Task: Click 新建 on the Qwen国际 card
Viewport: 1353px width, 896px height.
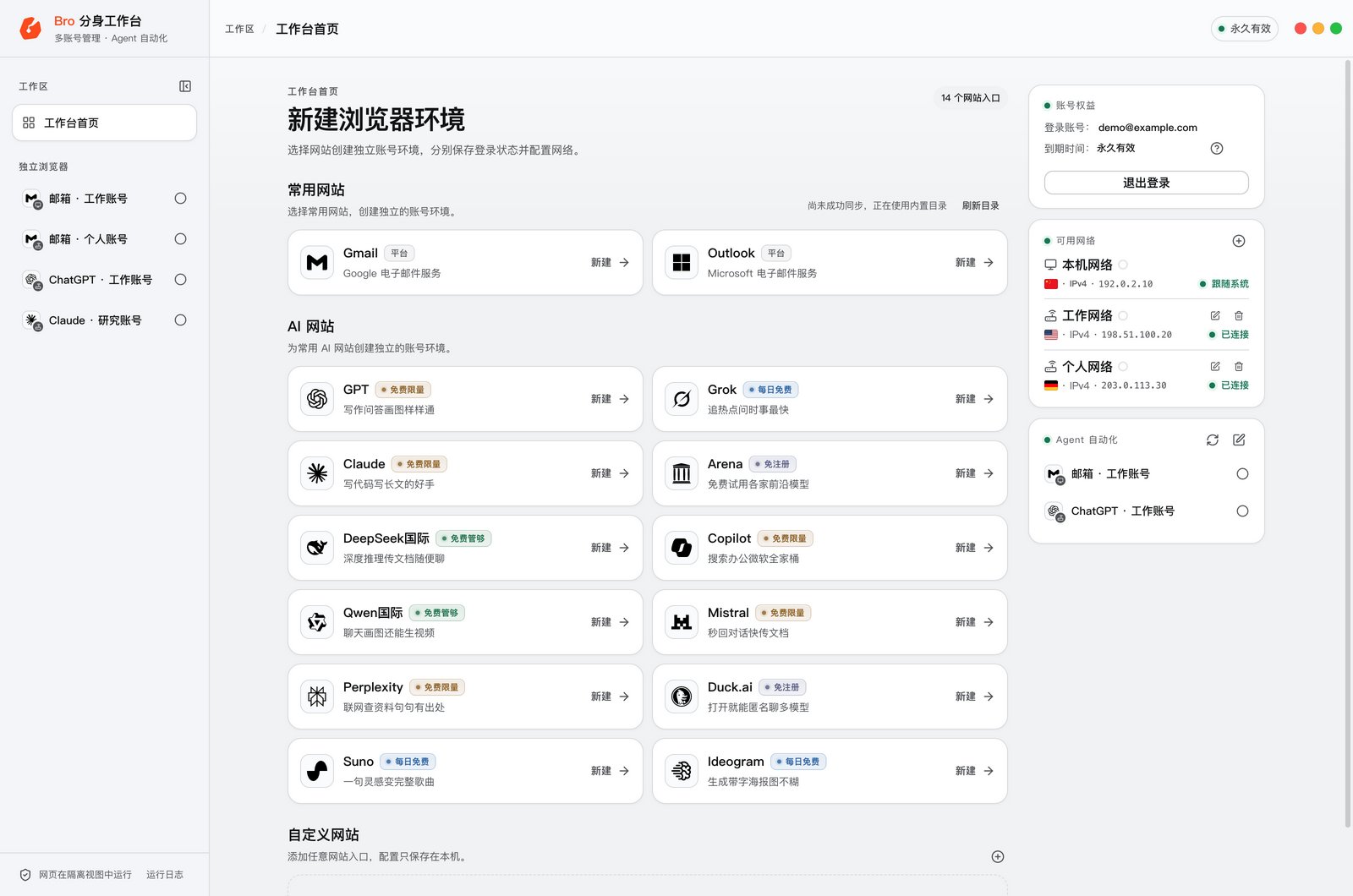Action: click(x=610, y=622)
